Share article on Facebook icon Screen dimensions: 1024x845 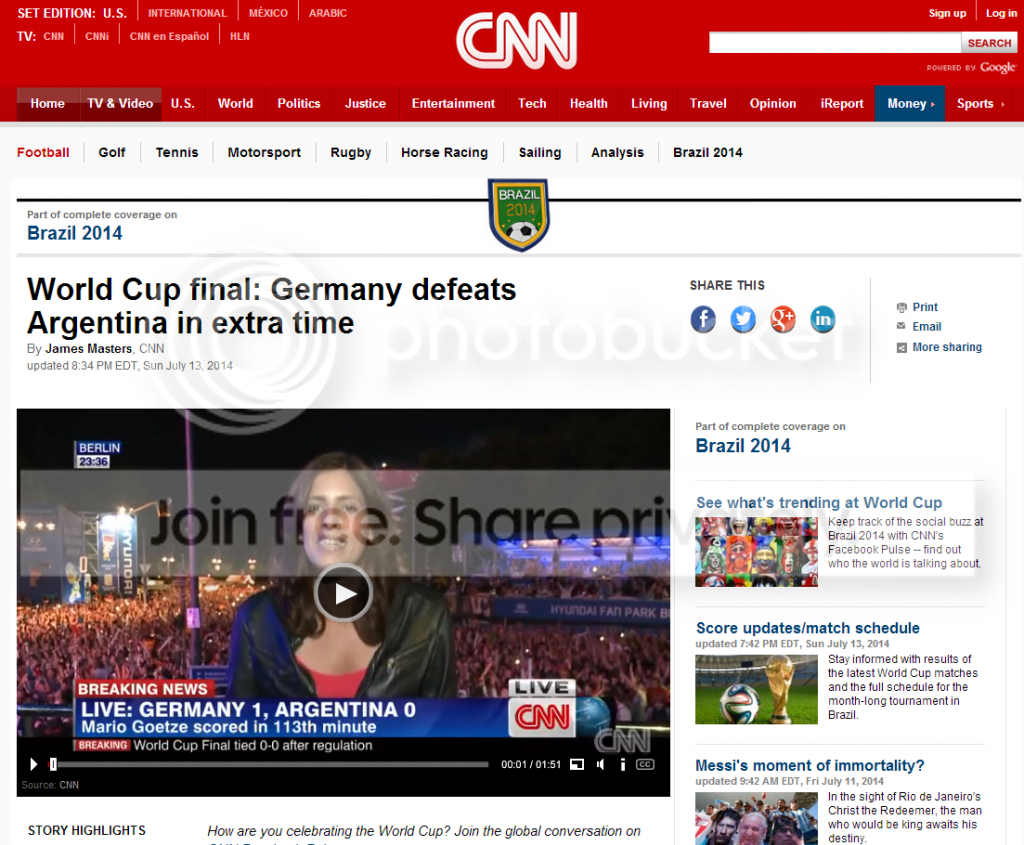(703, 319)
